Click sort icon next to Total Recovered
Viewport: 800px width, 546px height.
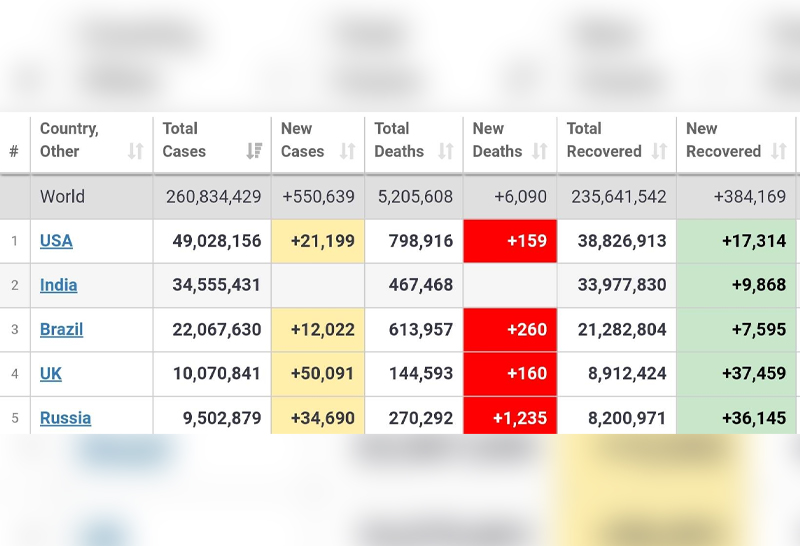[659, 151]
